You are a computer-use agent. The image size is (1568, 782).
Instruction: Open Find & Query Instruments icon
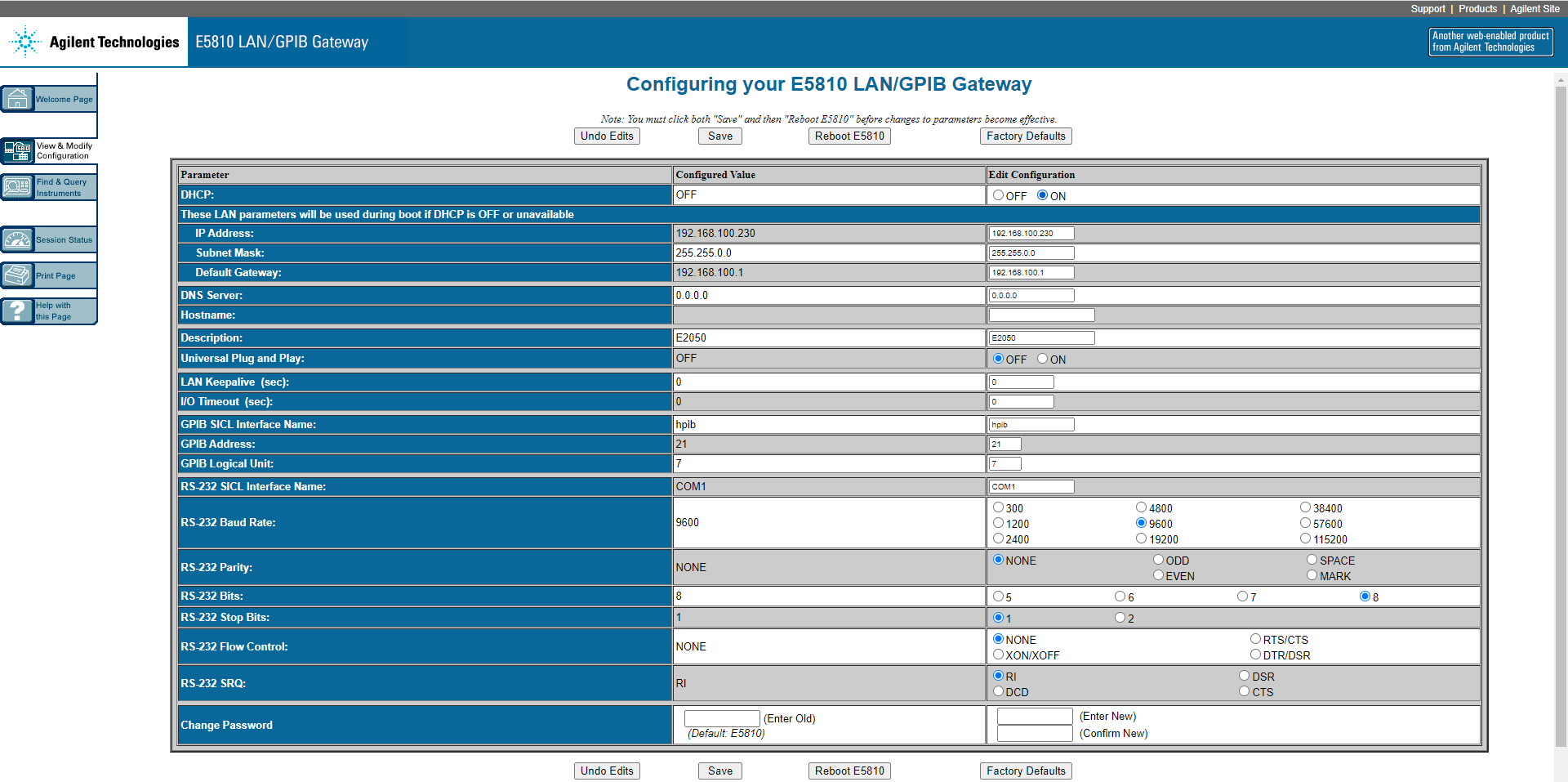(x=17, y=187)
